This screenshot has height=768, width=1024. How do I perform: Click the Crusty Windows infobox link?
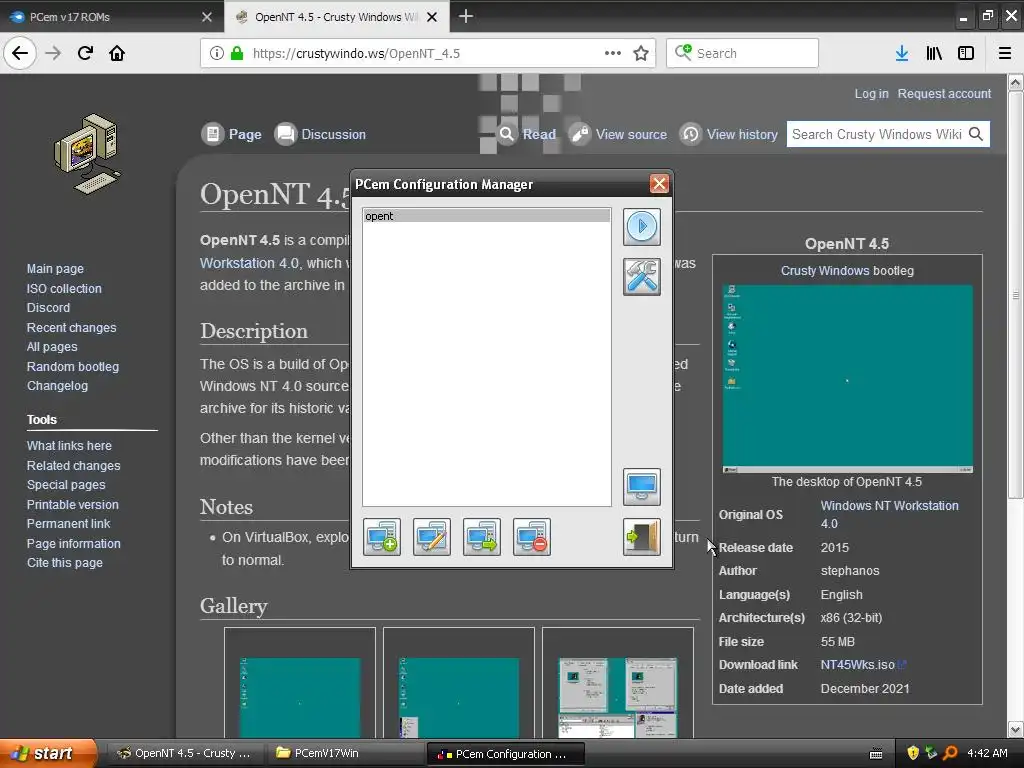point(825,270)
